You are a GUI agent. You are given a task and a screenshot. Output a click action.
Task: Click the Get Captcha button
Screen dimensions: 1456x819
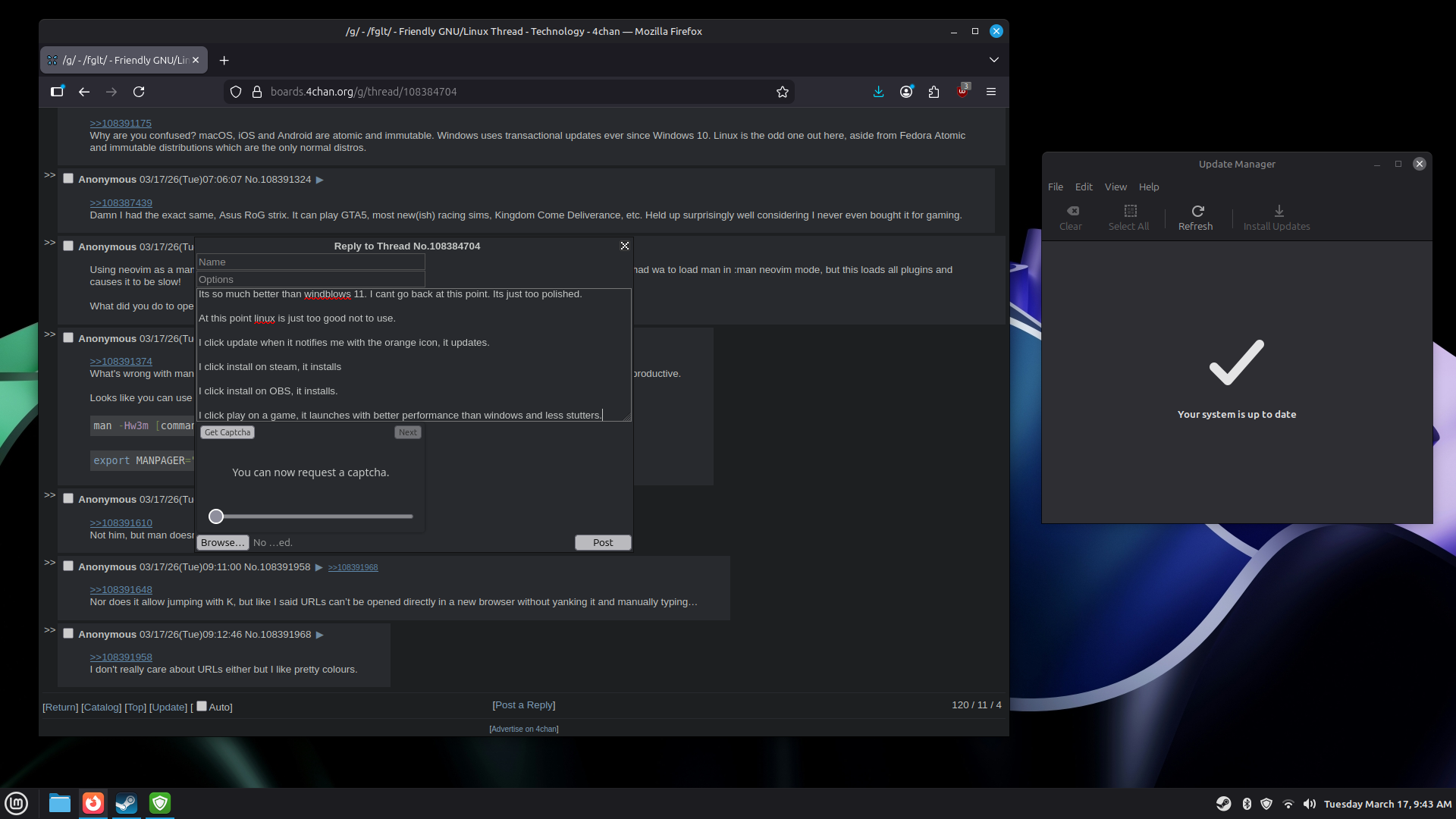(227, 432)
